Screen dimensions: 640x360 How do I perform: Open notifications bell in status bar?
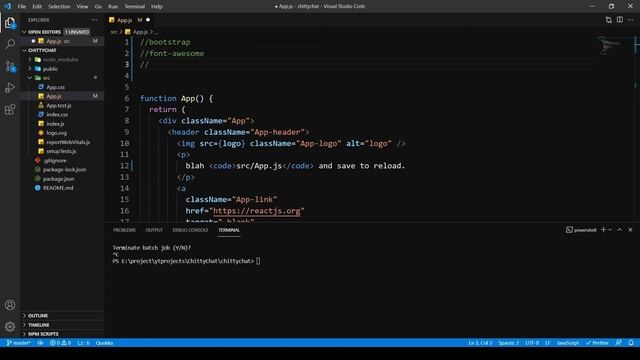click(631, 343)
